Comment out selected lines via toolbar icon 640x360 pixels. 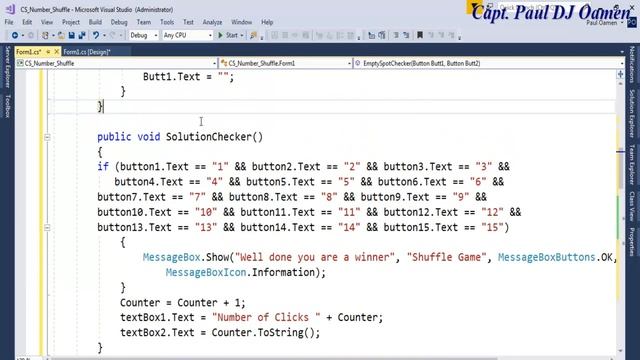pyautogui.click(x=396, y=36)
